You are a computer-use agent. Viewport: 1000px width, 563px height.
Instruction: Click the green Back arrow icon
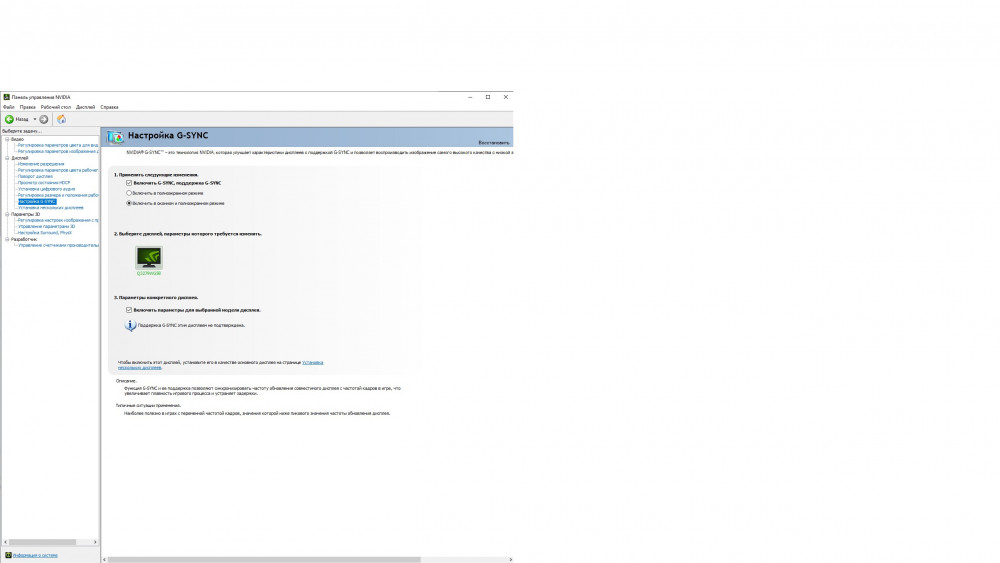click(9, 119)
